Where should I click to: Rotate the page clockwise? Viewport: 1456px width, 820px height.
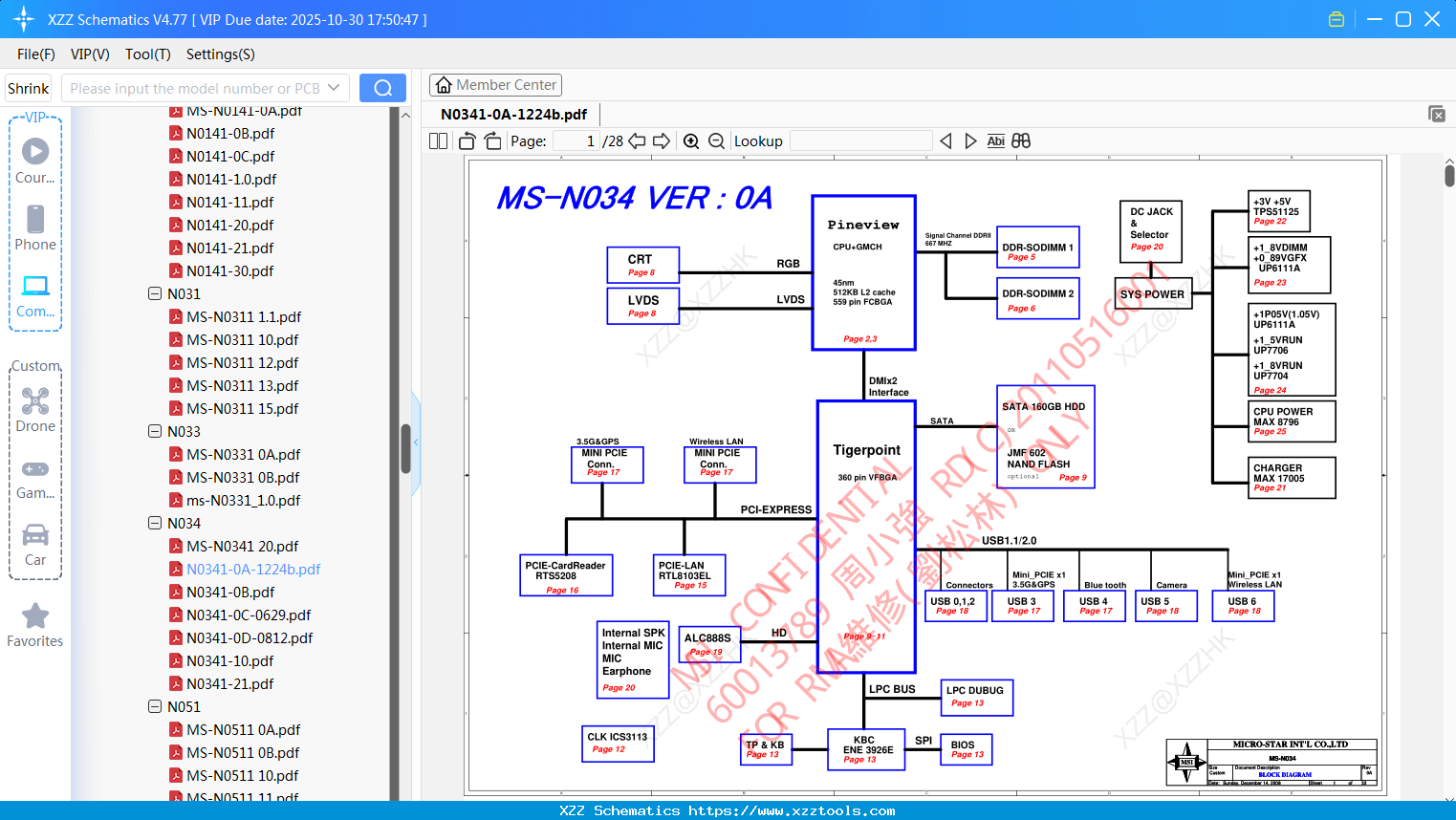click(x=493, y=141)
